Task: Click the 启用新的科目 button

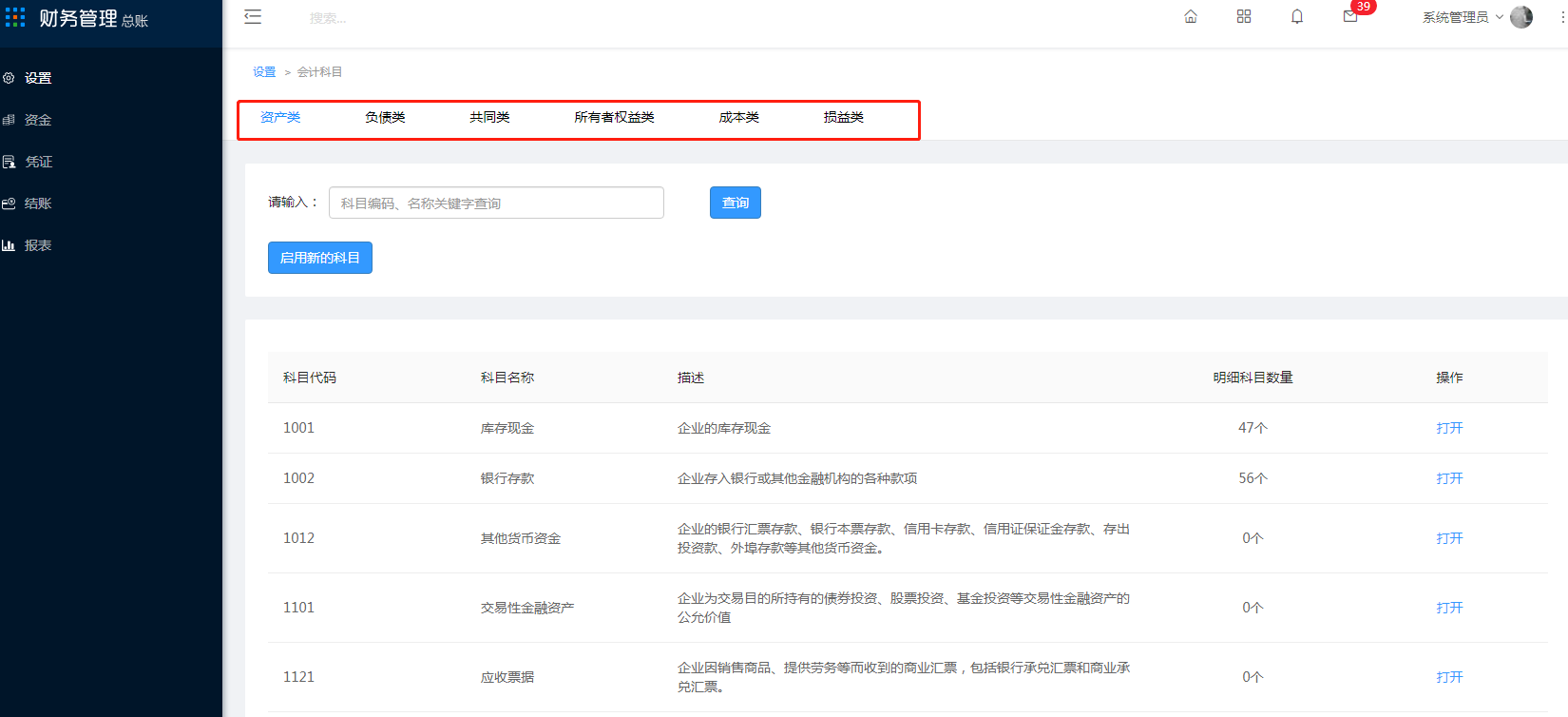Action: [320, 258]
